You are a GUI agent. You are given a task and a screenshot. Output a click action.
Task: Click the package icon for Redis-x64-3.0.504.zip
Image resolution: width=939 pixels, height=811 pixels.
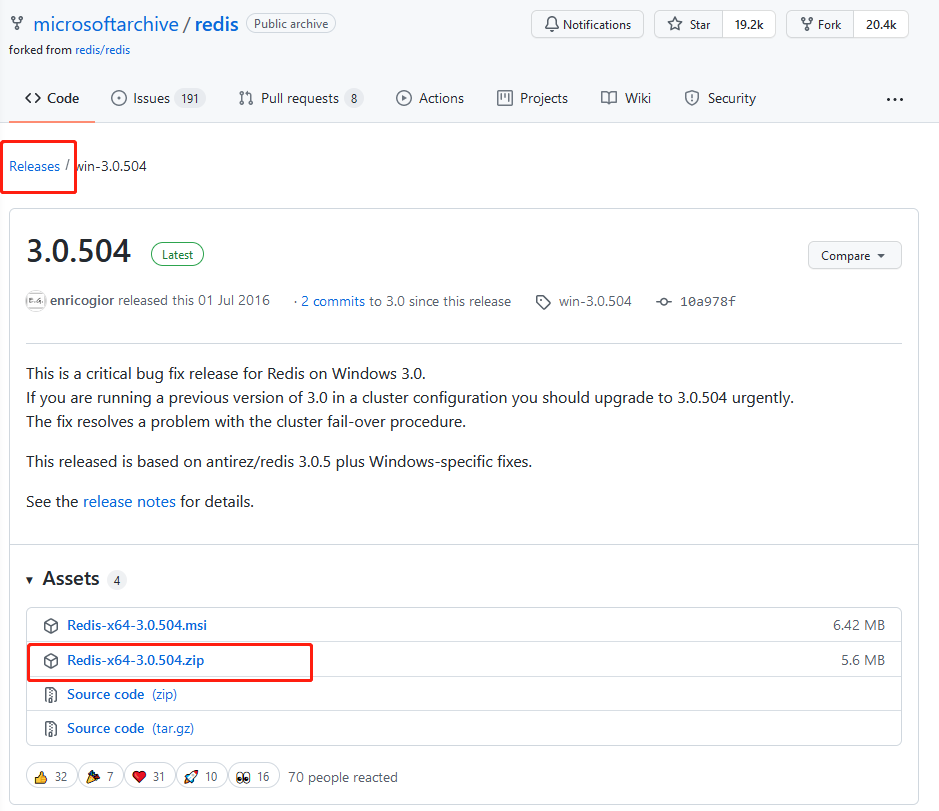(51, 661)
